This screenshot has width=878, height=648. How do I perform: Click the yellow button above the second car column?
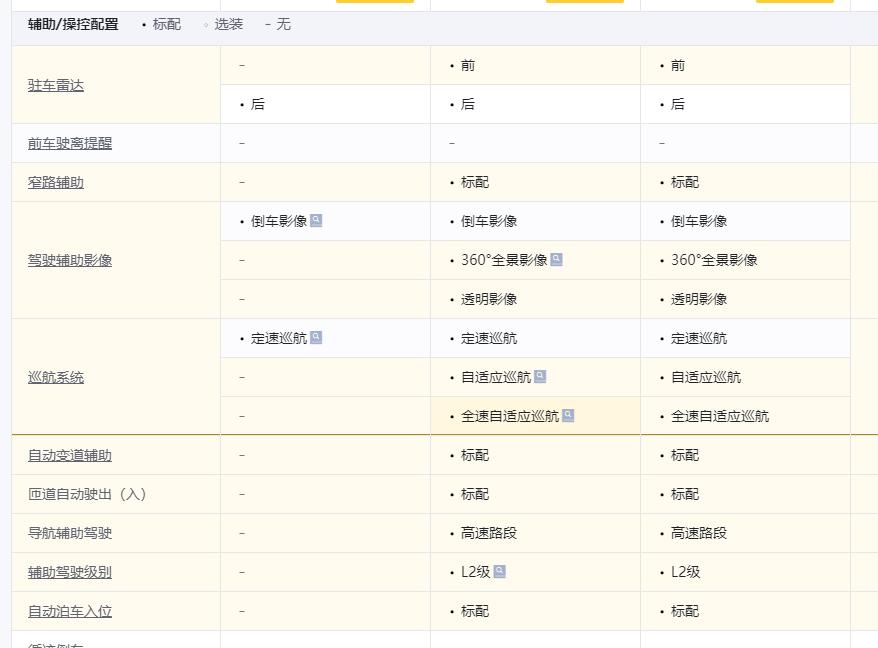click(584, 1)
